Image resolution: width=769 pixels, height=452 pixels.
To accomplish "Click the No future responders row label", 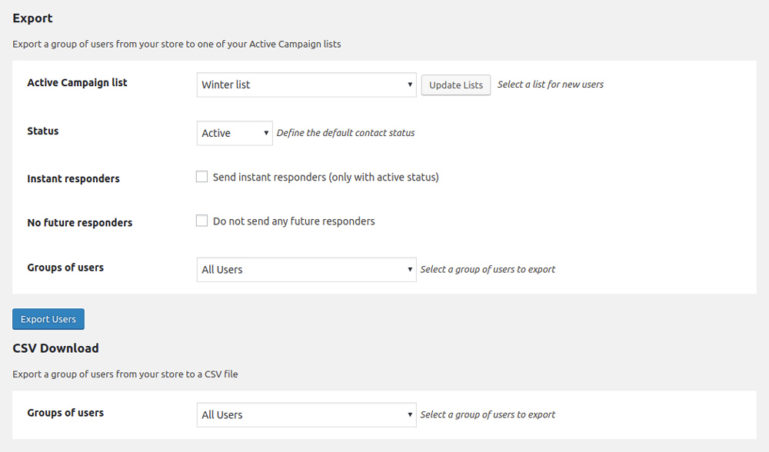I will click(79, 223).
